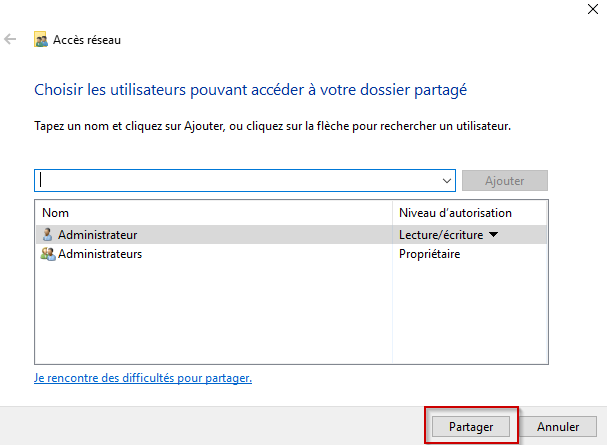Click the Accès réseau window title text
This screenshot has height=445, width=607.
pyautogui.click(x=87, y=40)
